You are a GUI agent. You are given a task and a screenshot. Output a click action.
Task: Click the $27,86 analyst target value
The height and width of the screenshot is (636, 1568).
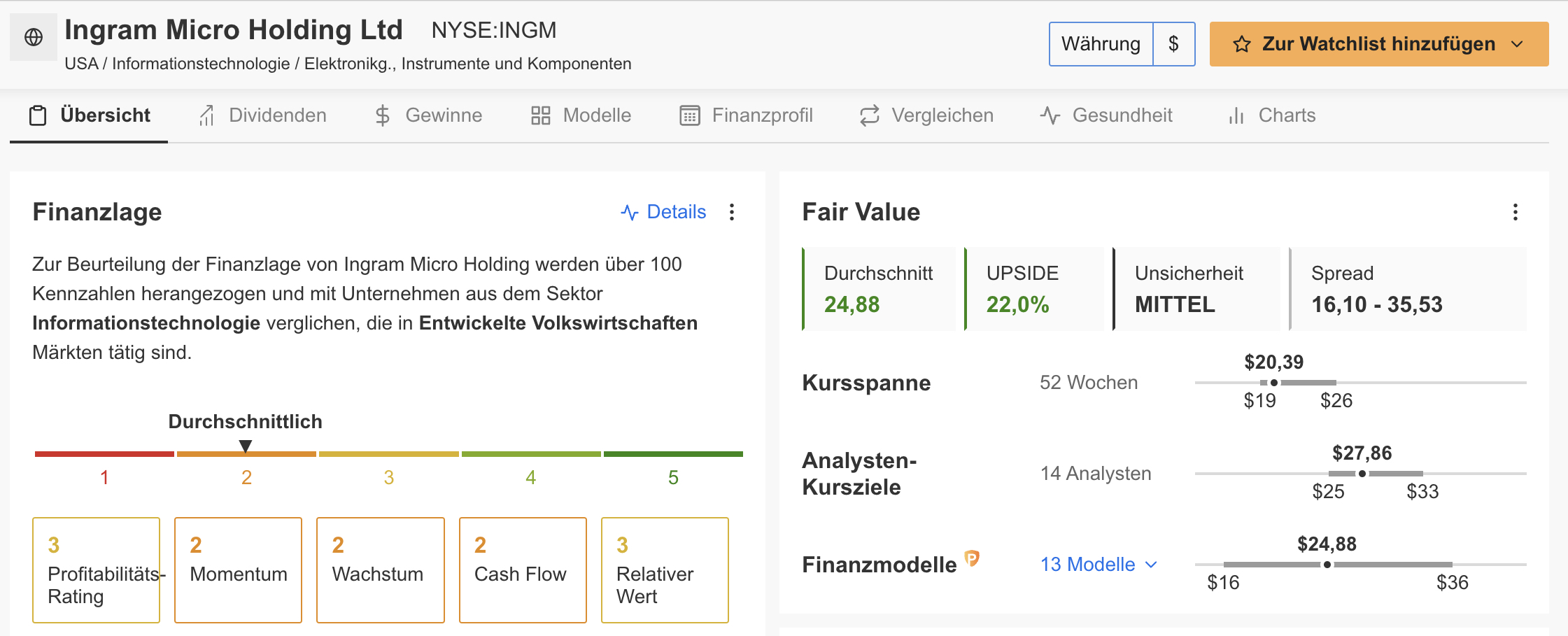coord(1362,453)
